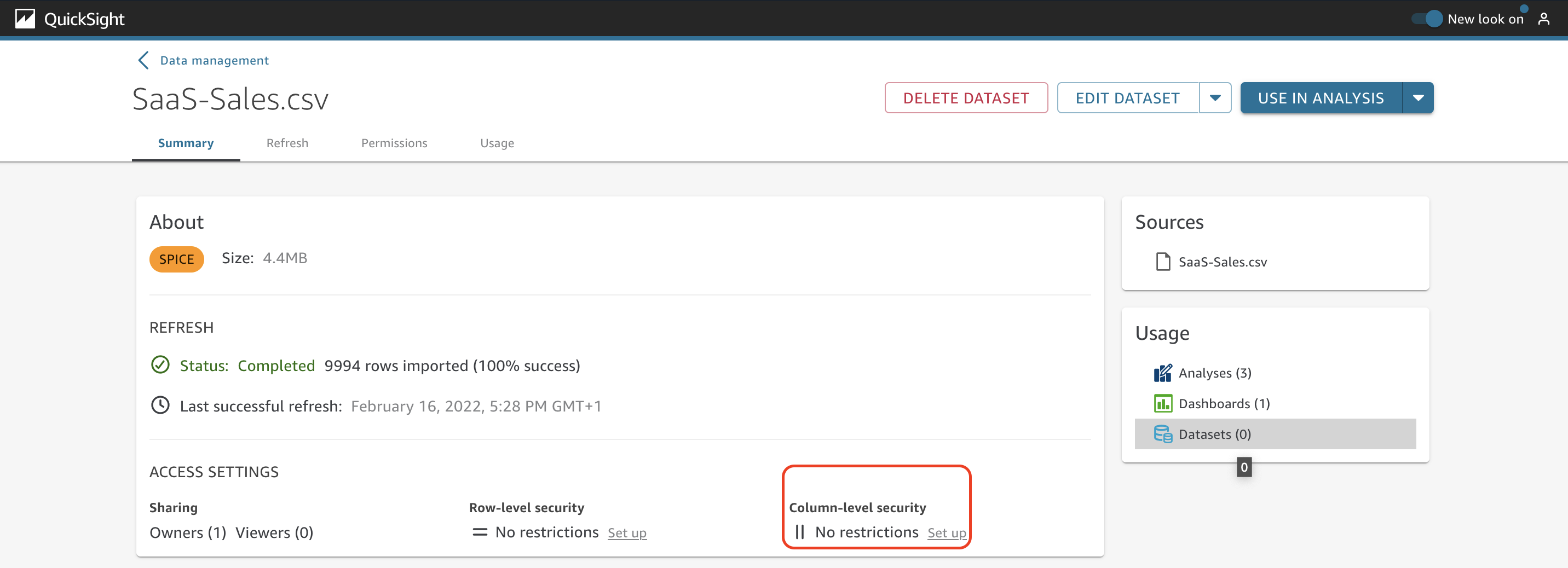This screenshot has height=568, width=1568.
Task: Click the Delete Dataset button
Action: pyautogui.click(x=966, y=98)
